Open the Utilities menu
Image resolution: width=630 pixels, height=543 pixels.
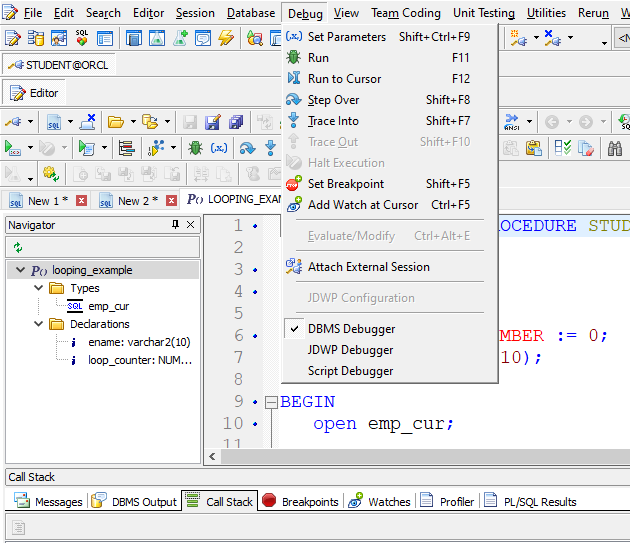point(546,13)
